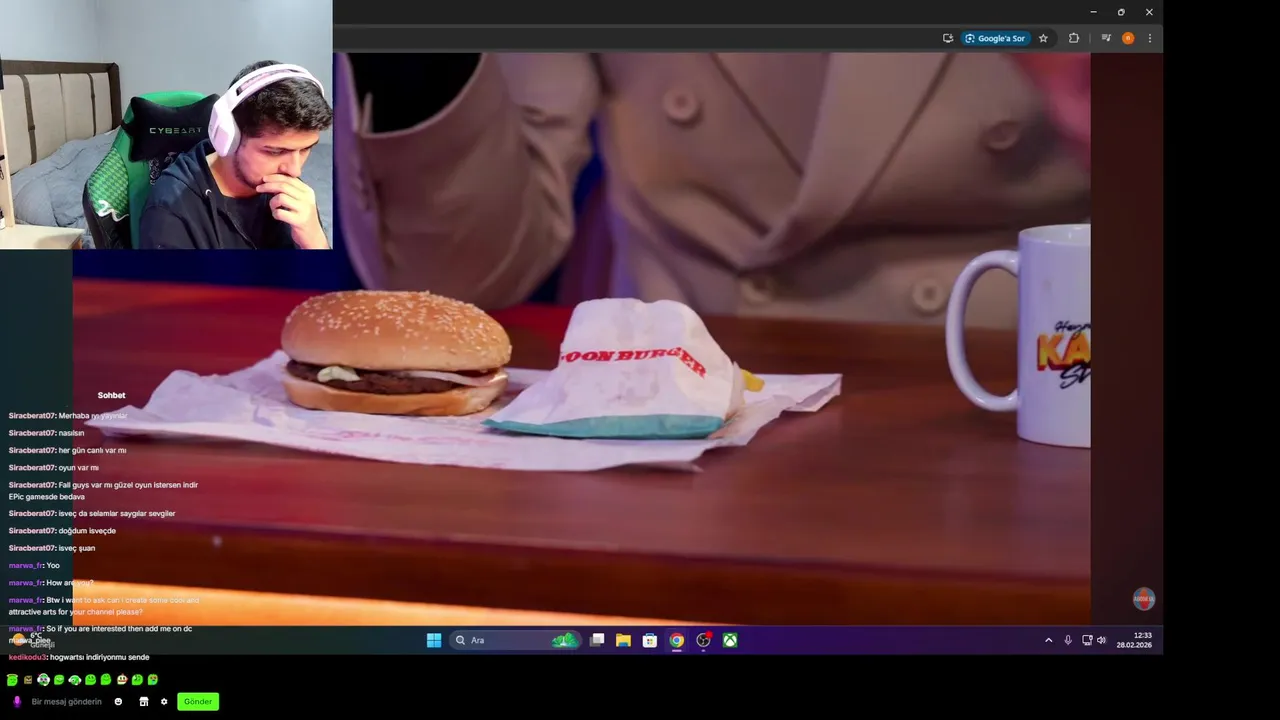
Task: Pick the first green emote in quick row
Action: [12, 680]
